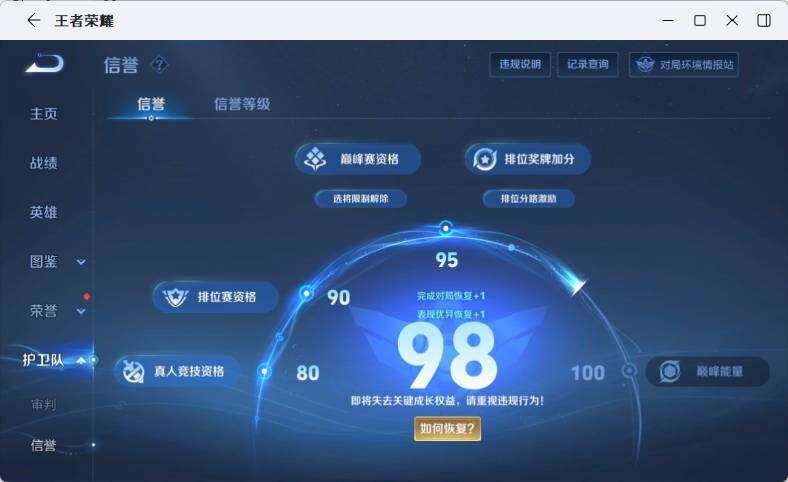Click the 95 marker node on the arc

(x=445, y=228)
